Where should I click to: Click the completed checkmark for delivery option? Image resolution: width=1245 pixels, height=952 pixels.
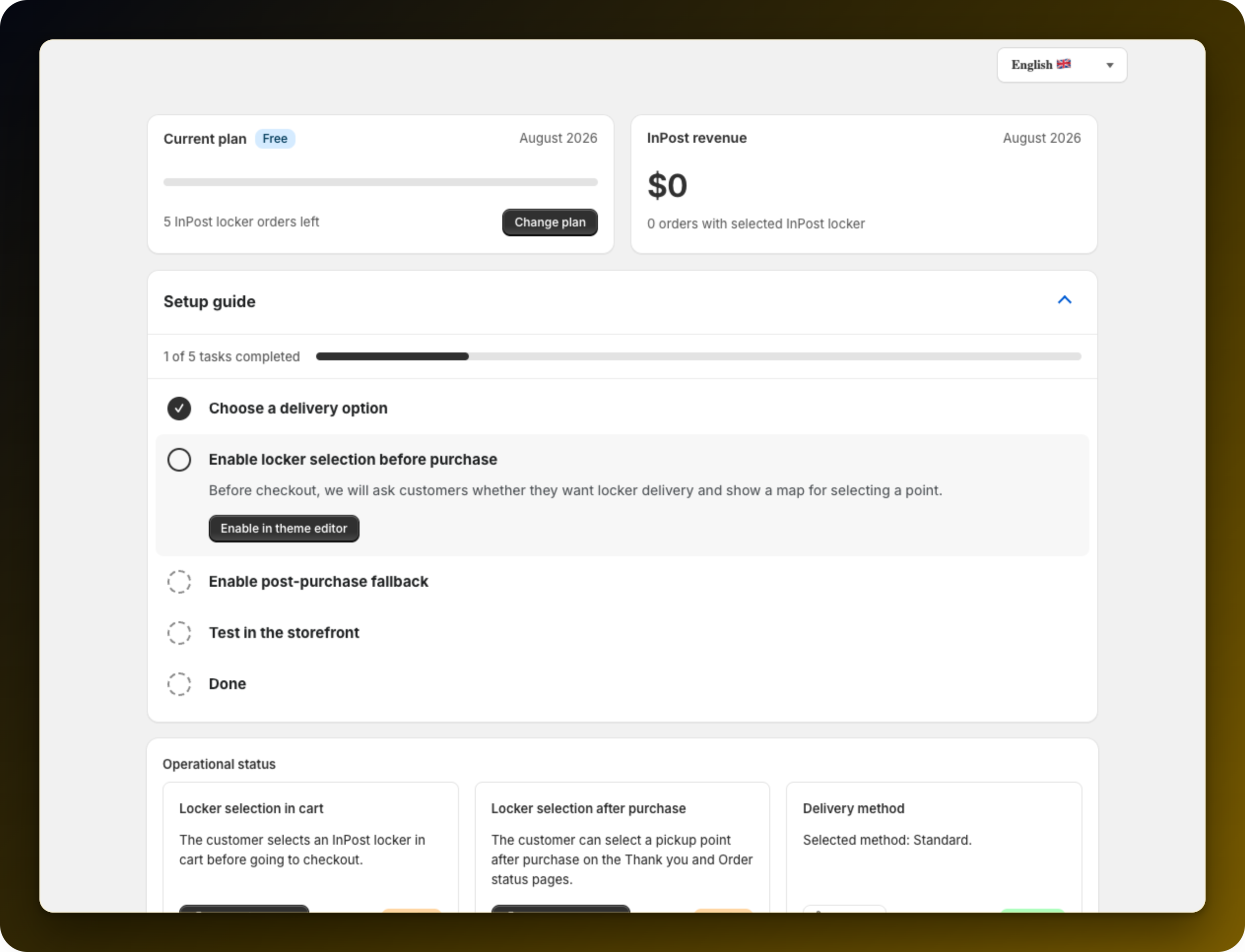pos(179,409)
